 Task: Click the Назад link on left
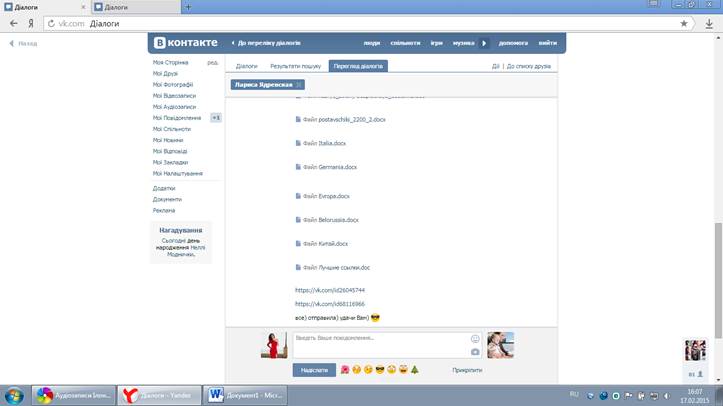[x=24, y=43]
